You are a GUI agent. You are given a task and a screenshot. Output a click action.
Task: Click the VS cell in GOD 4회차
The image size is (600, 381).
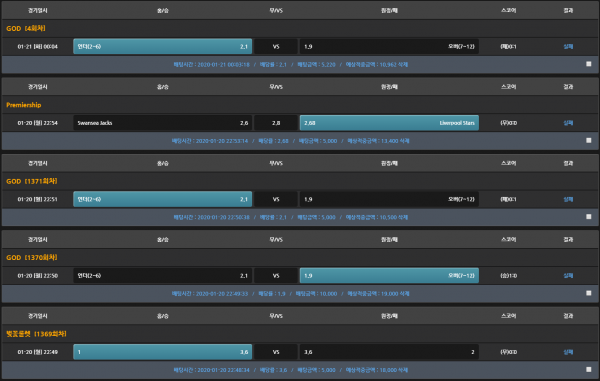point(276,46)
